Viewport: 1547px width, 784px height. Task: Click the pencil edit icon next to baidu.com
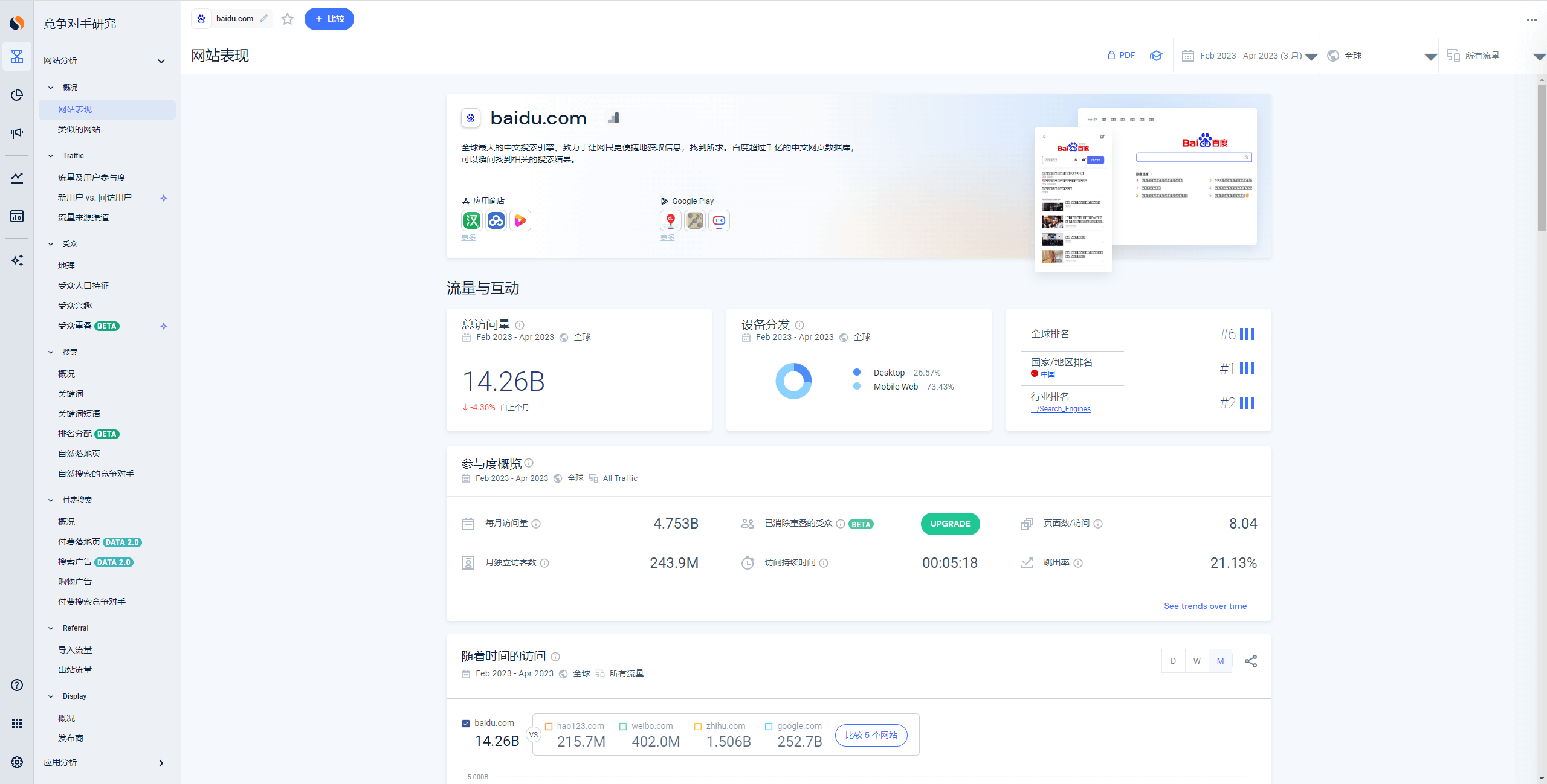pos(264,19)
